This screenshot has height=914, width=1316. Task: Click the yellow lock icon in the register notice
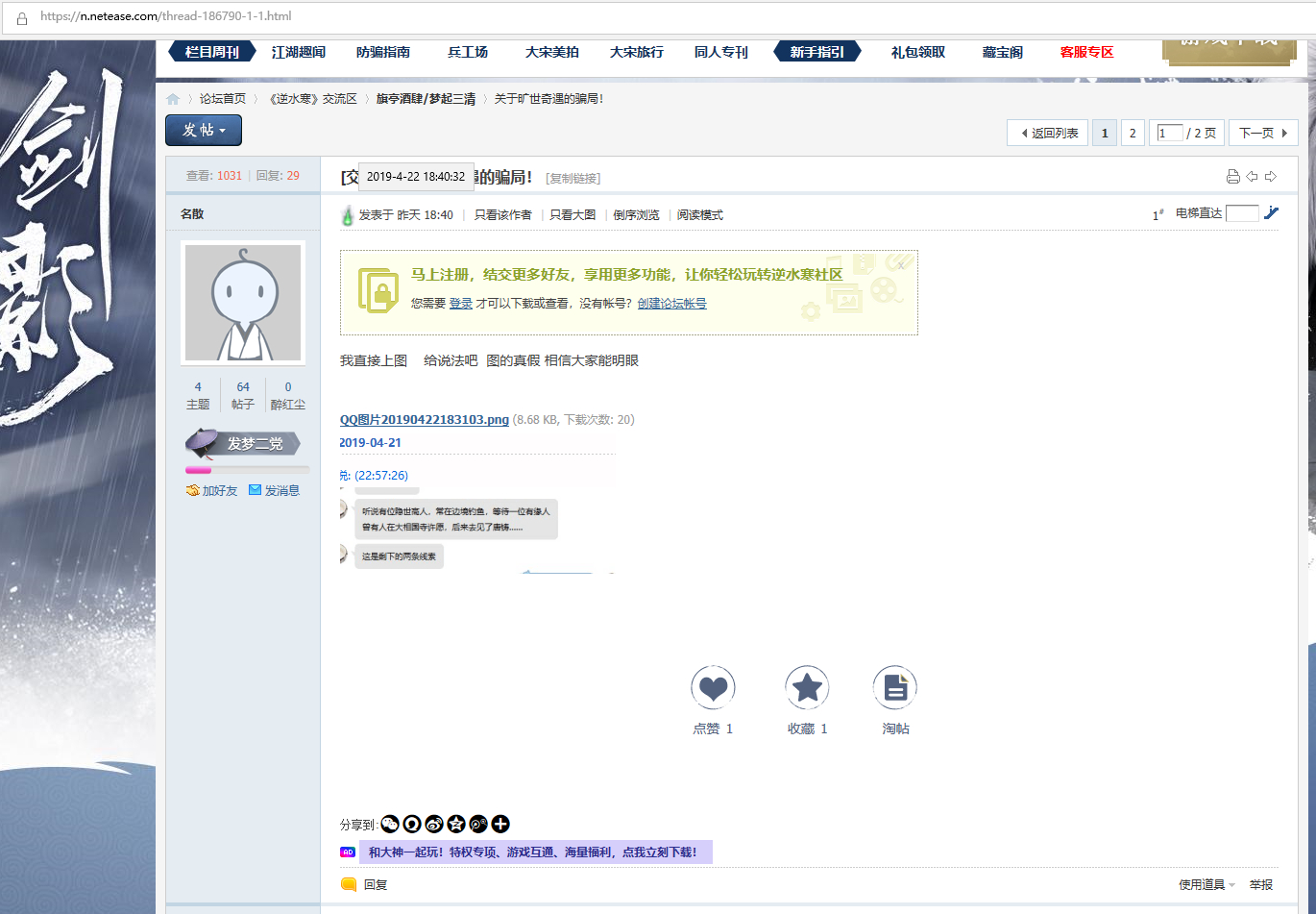(378, 290)
